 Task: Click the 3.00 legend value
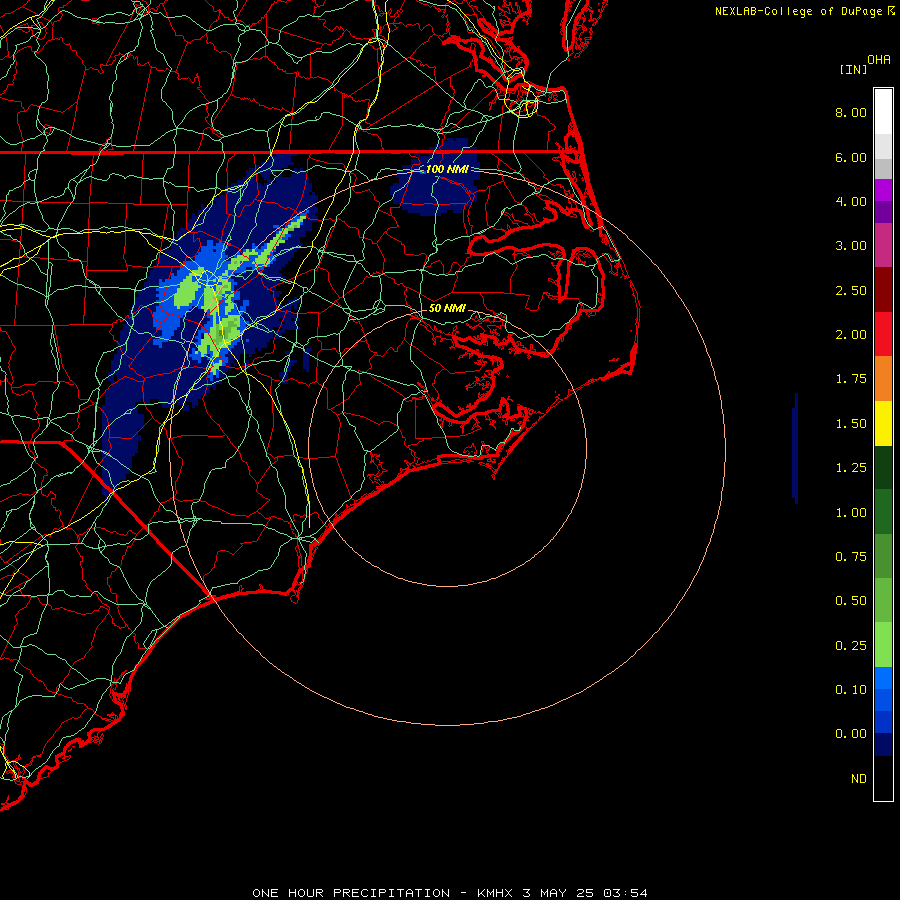click(851, 246)
